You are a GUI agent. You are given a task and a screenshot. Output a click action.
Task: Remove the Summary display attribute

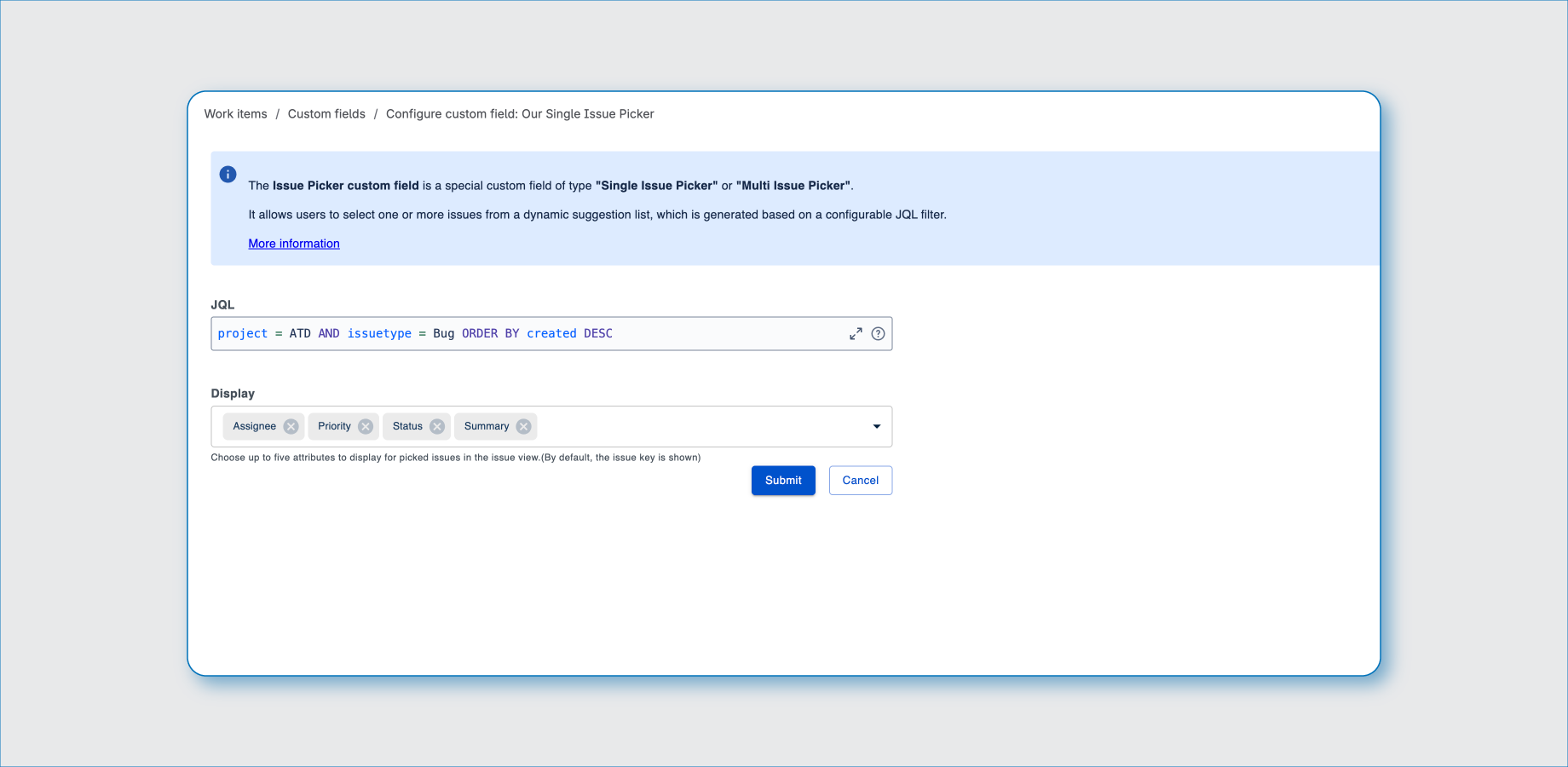pos(524,427)
